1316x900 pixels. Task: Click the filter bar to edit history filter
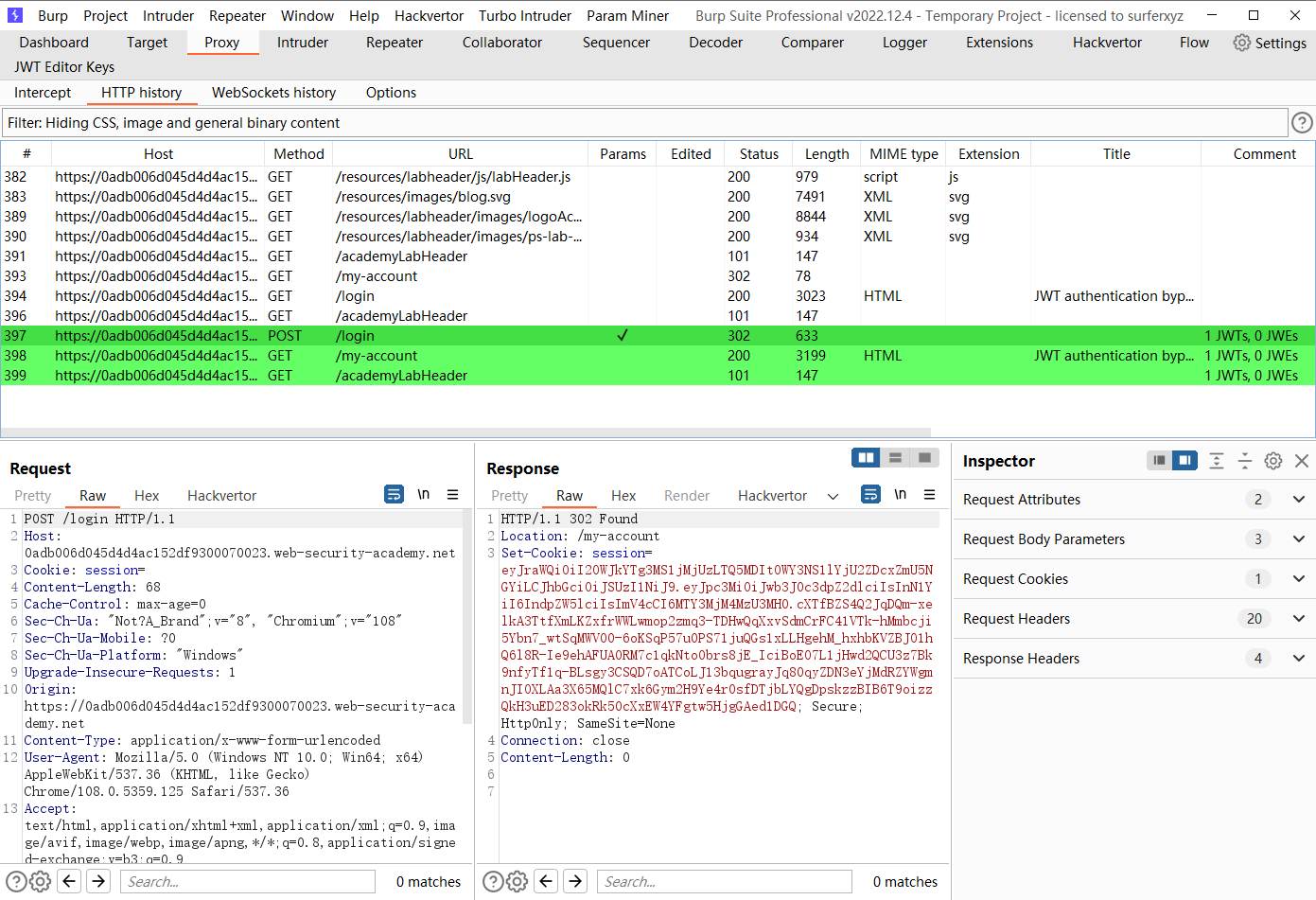click(644, 123)
